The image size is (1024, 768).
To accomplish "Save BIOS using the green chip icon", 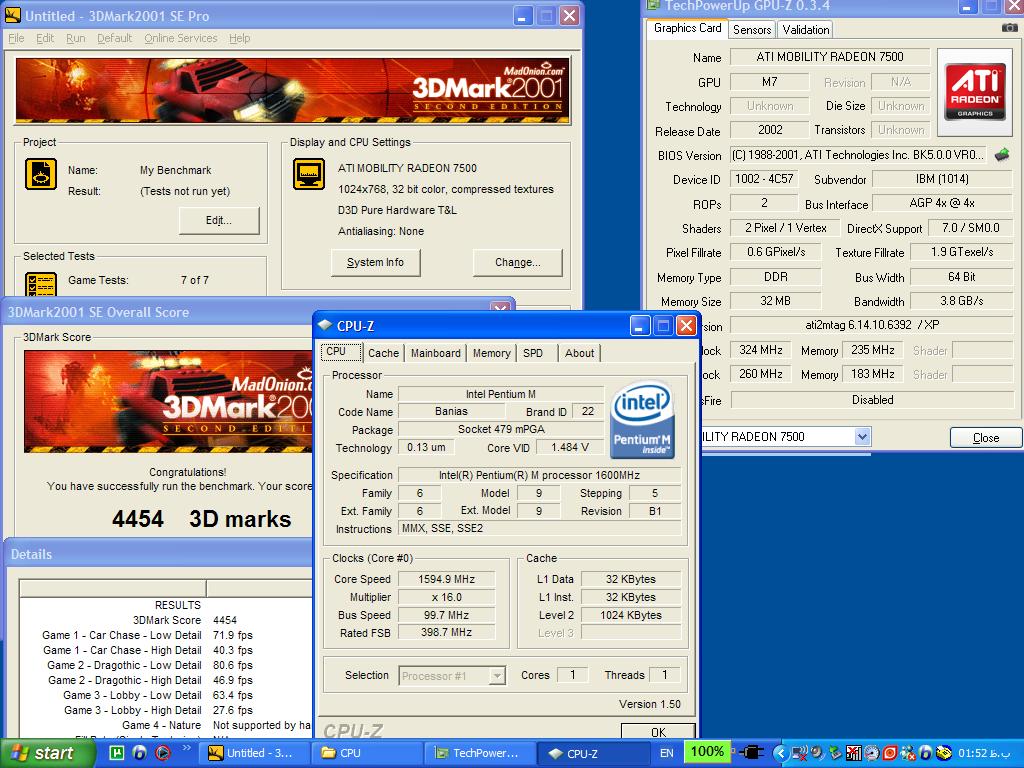I will [1002, 155].
